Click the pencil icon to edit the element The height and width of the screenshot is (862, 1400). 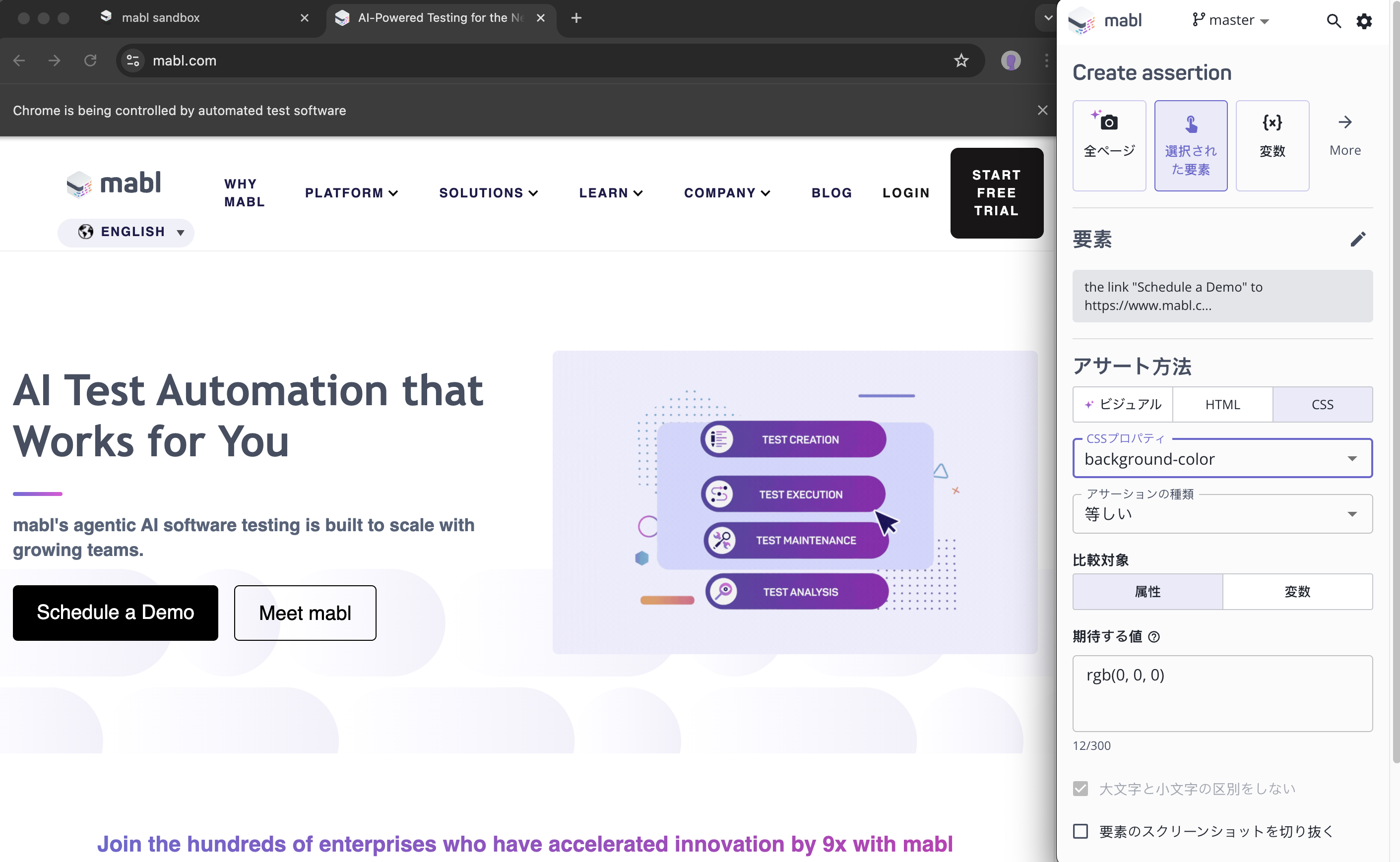click(1357, 239)
